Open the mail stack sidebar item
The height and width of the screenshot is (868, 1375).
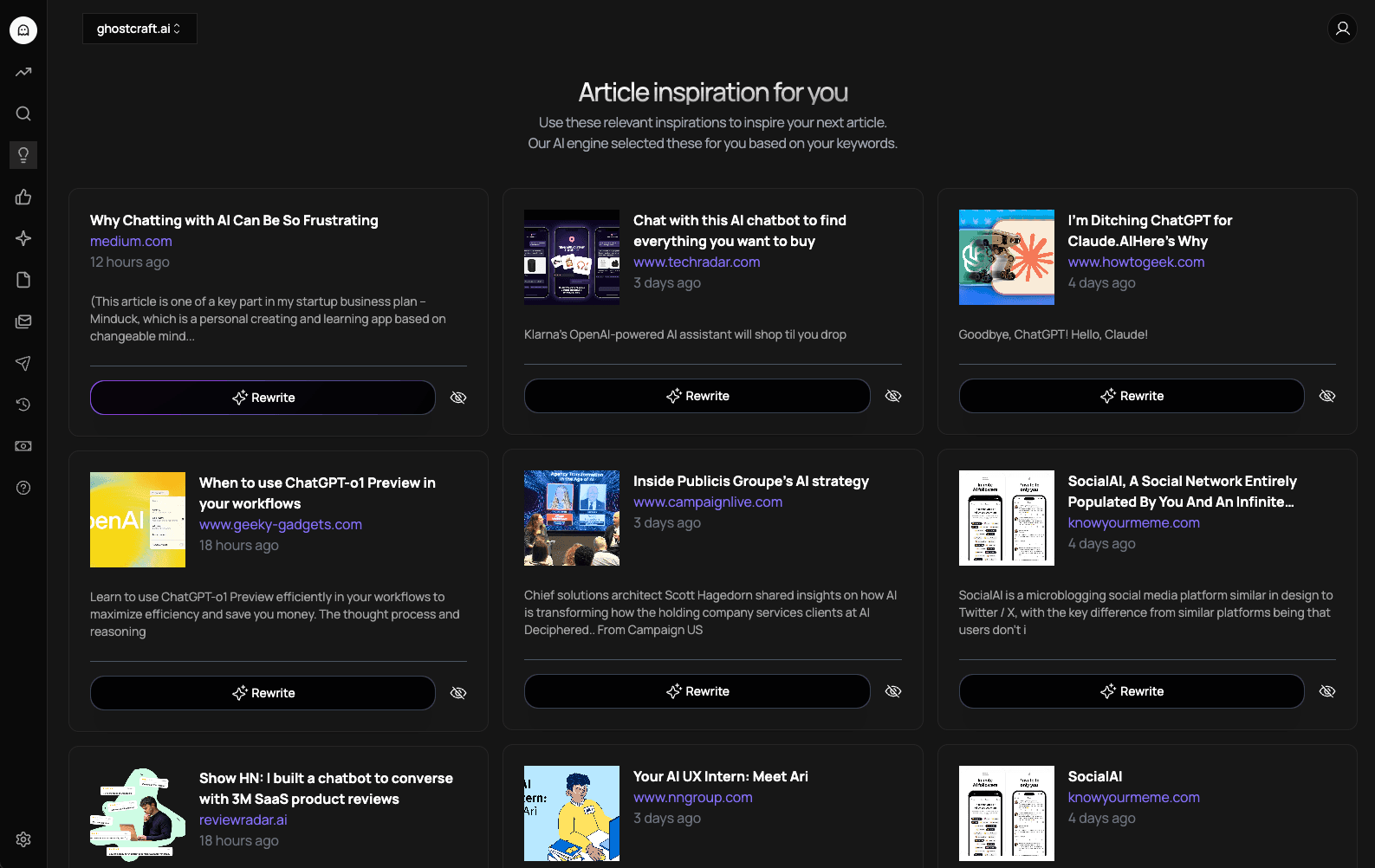click(x=23, y=321)
